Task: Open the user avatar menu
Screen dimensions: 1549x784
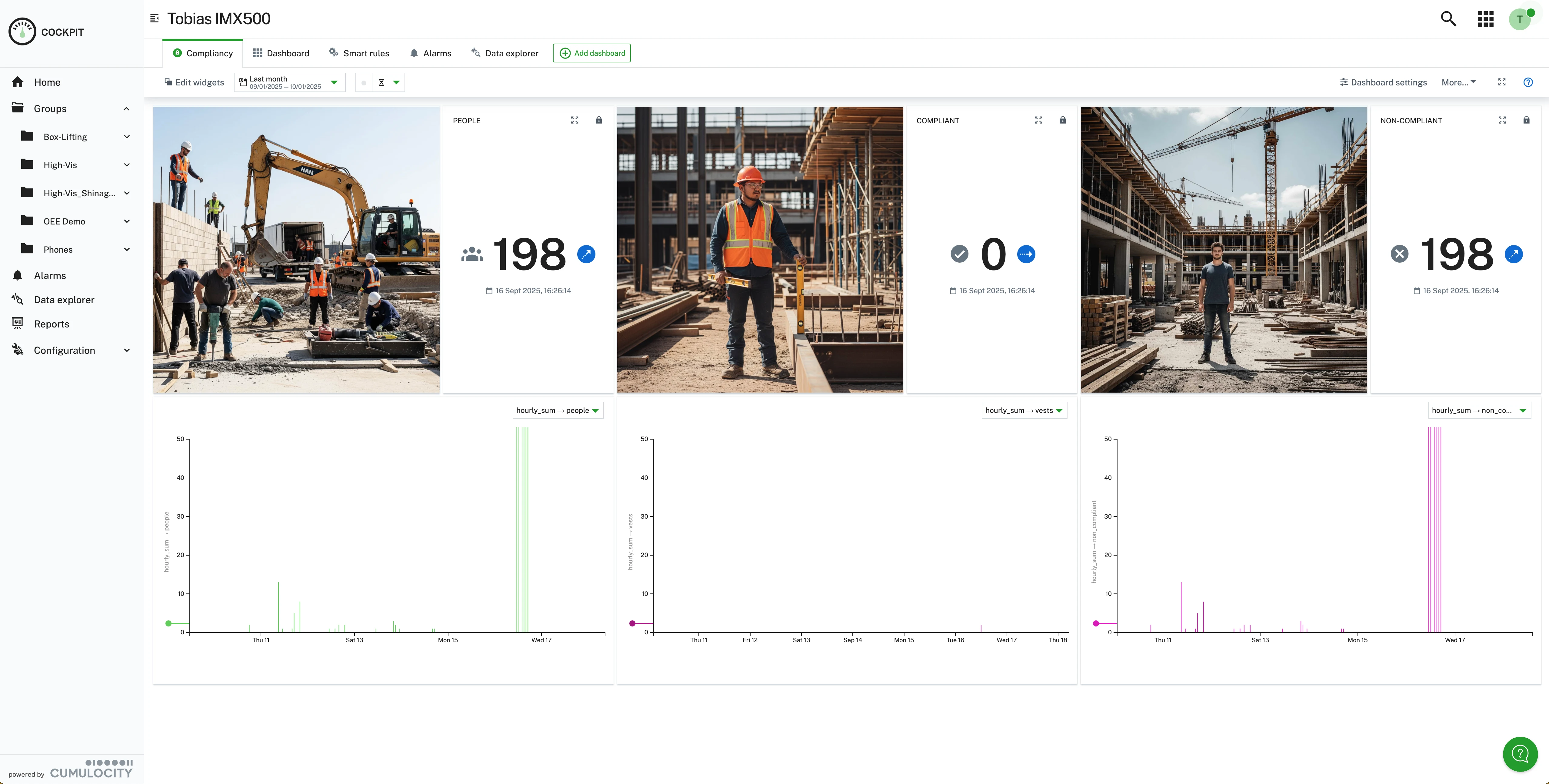Action: coord(1520,19)
